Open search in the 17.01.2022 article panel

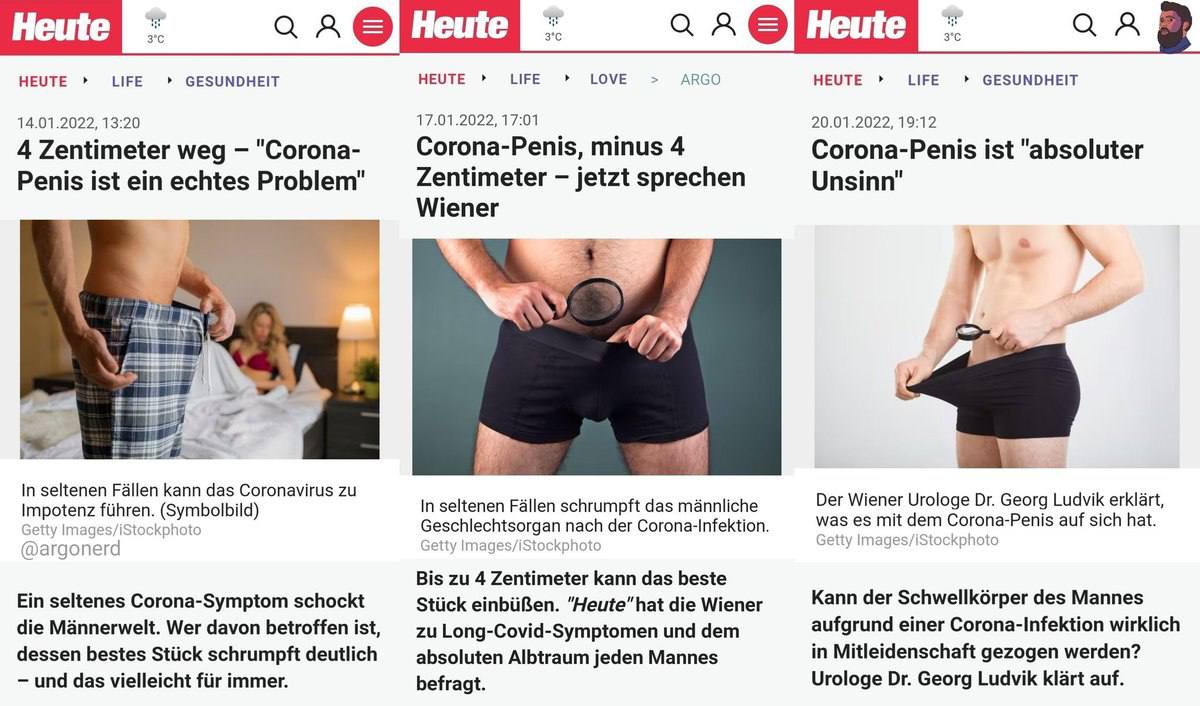[682, 25]
